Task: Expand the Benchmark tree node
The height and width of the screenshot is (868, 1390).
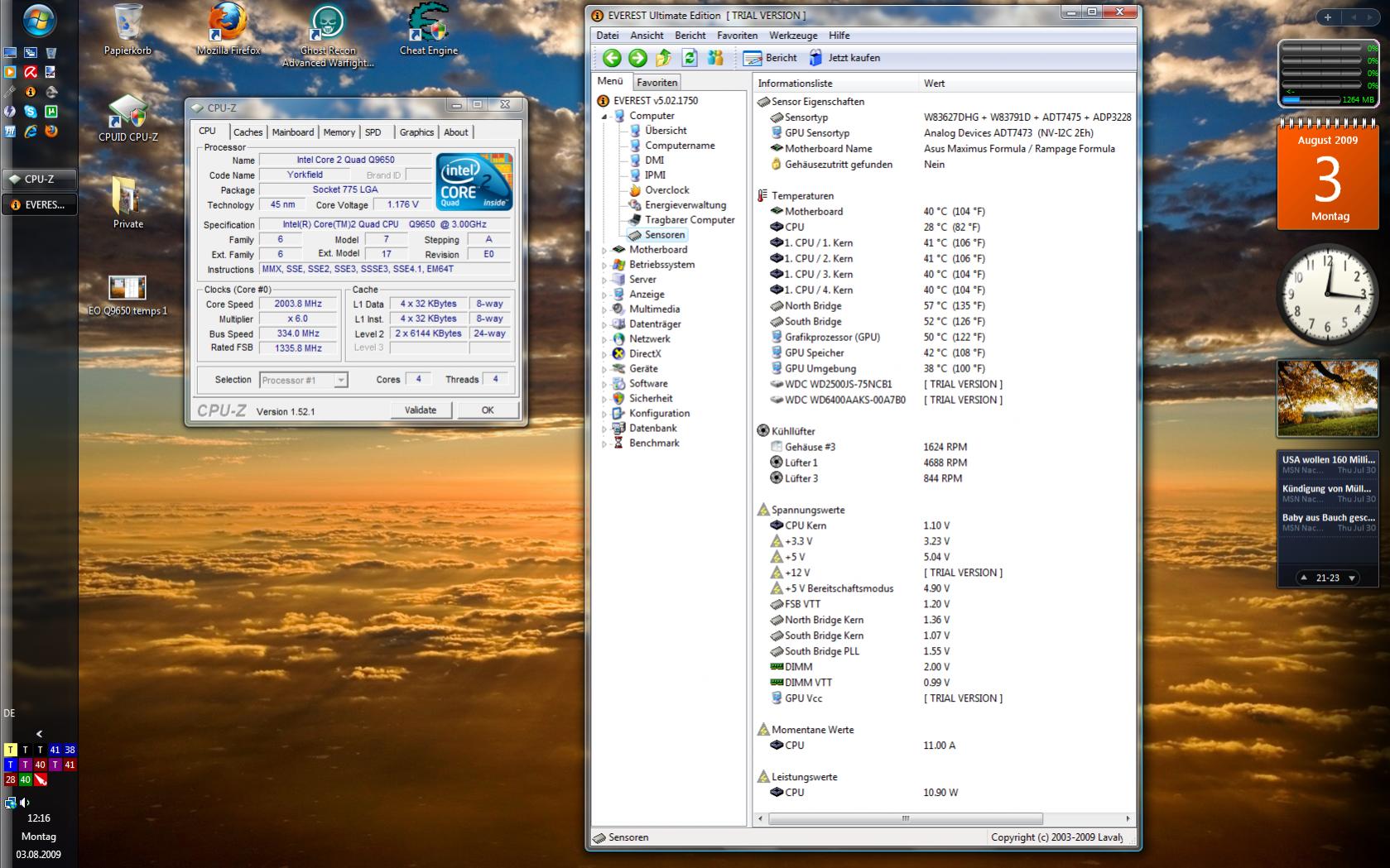Action: pyautogui.click(x=604, y=444)
